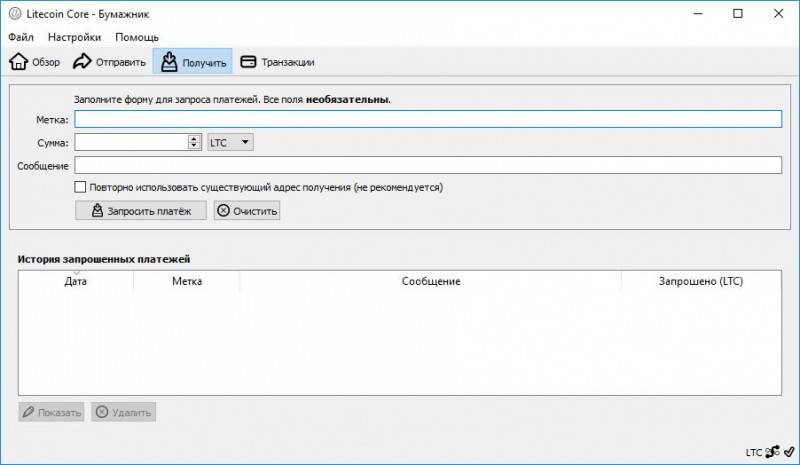Click the Показать show button
Image resolution: width=800 pixels, height=465 pixels.
pos(52,412)
